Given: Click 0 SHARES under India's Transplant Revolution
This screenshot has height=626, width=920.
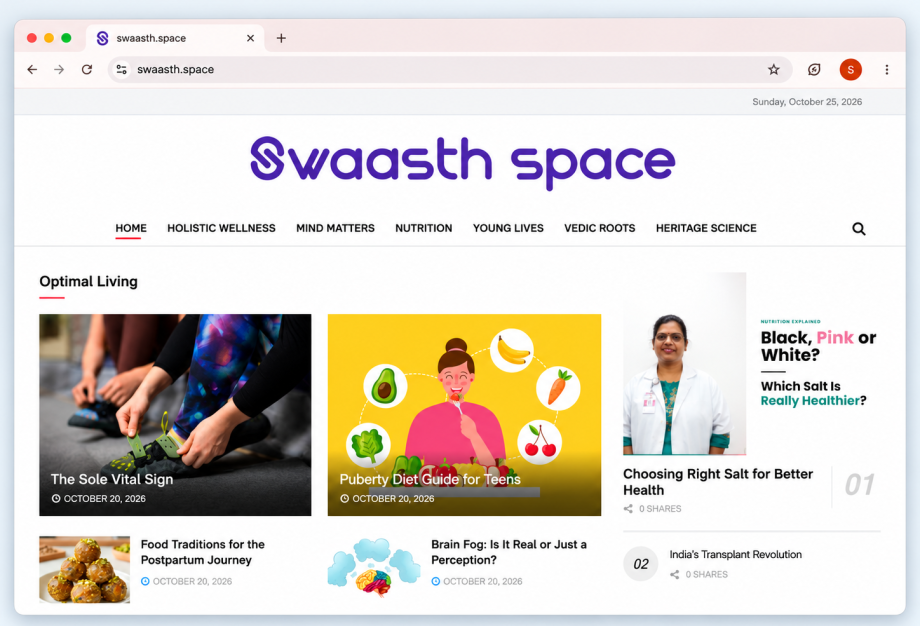Looking at the screenshot, I should coord(707,574).
